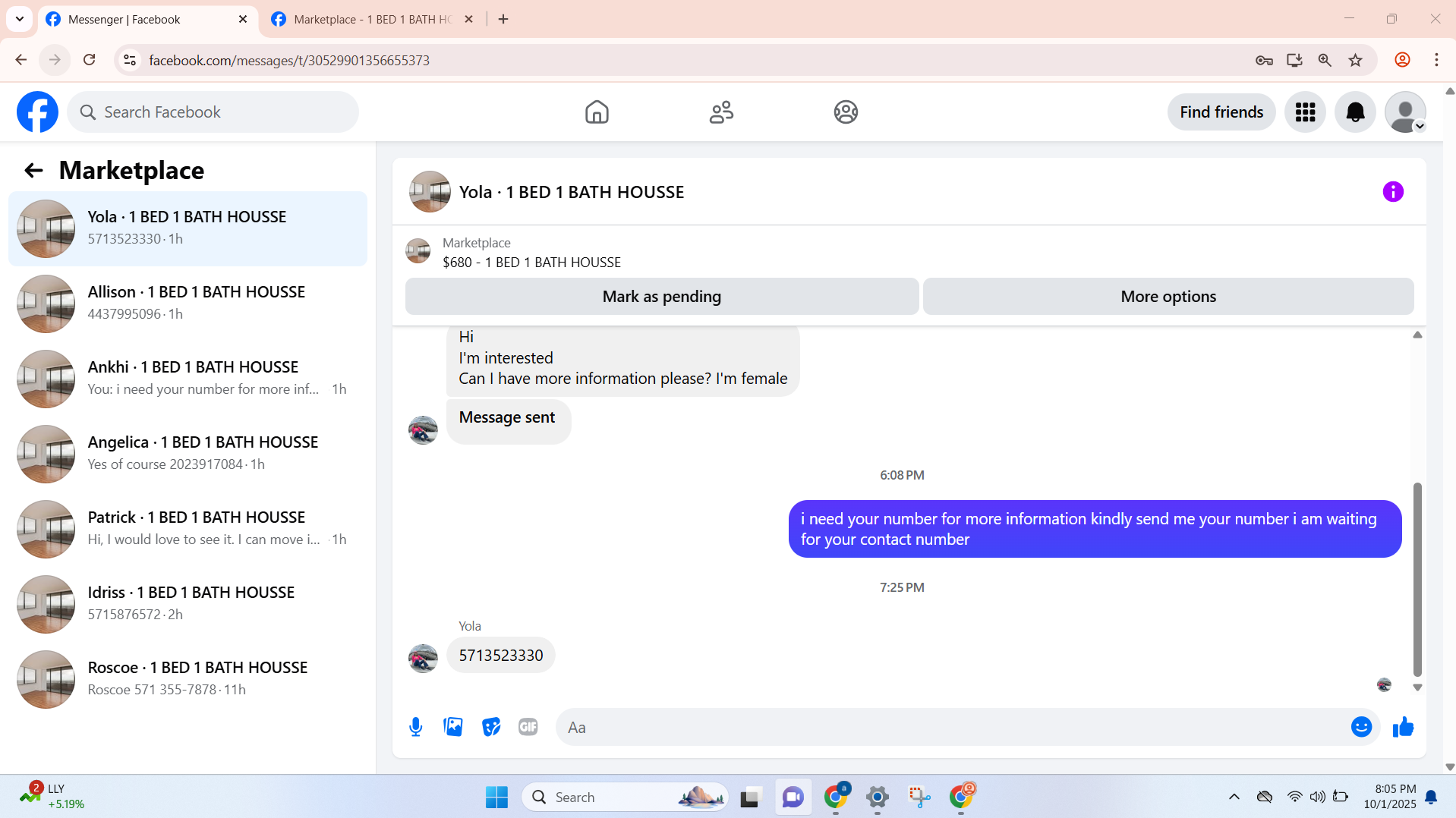This screenshot has height=818, width=1456.
Task: Open Angelica's conversation in the list
Action: click(188, 454)
